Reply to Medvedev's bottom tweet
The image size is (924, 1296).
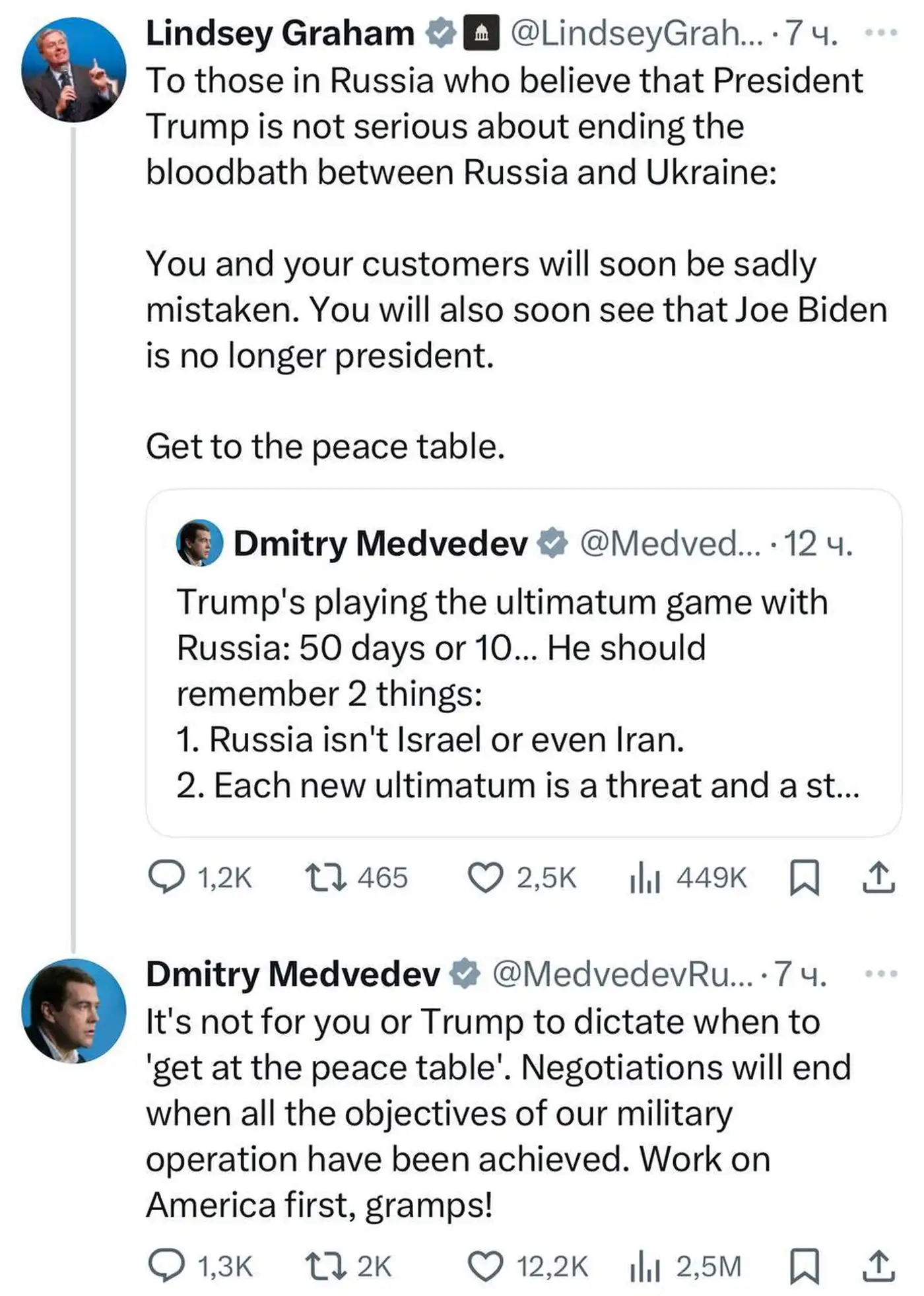(166, 1265)
